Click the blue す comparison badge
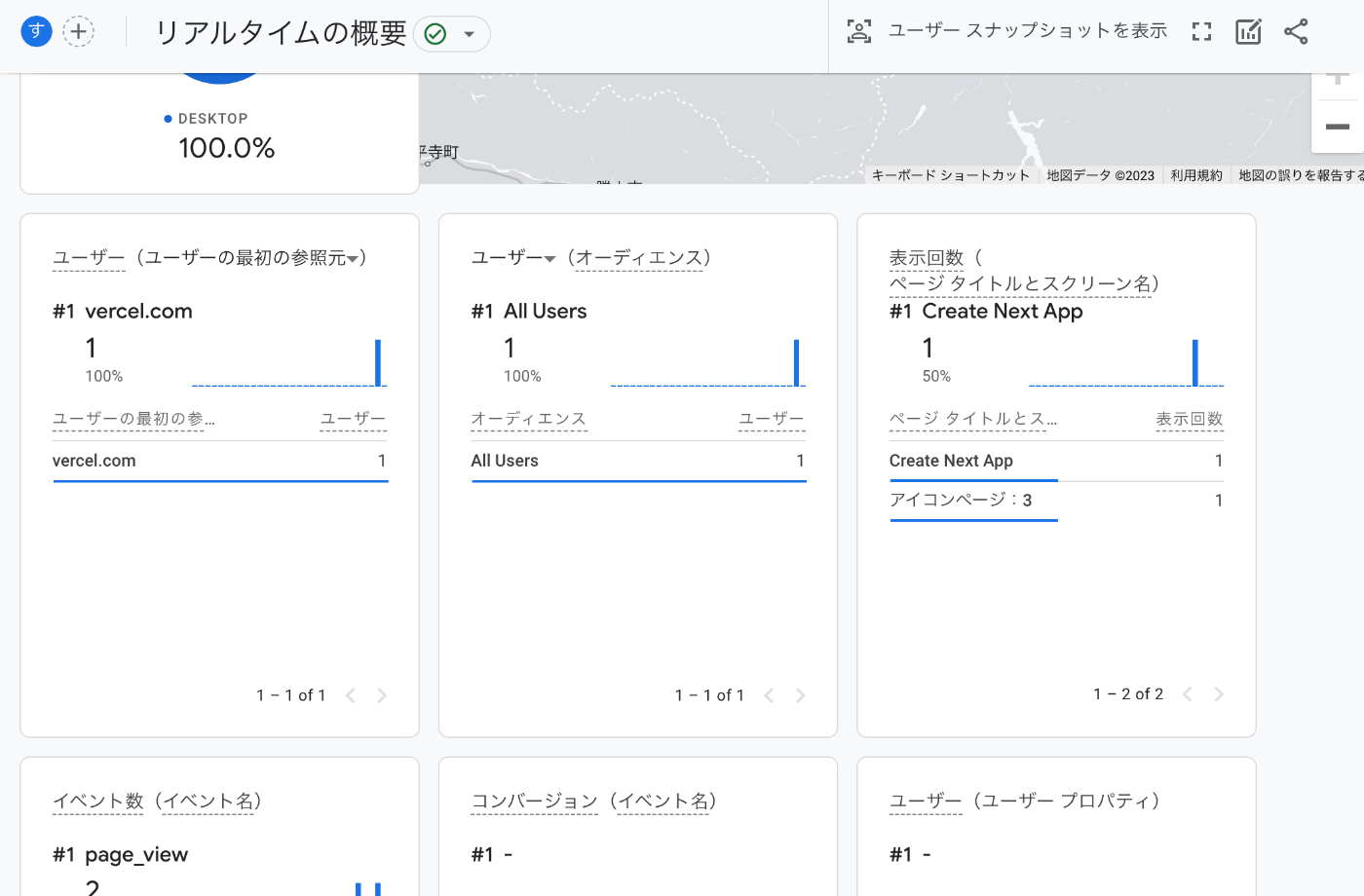 (36, 31)
